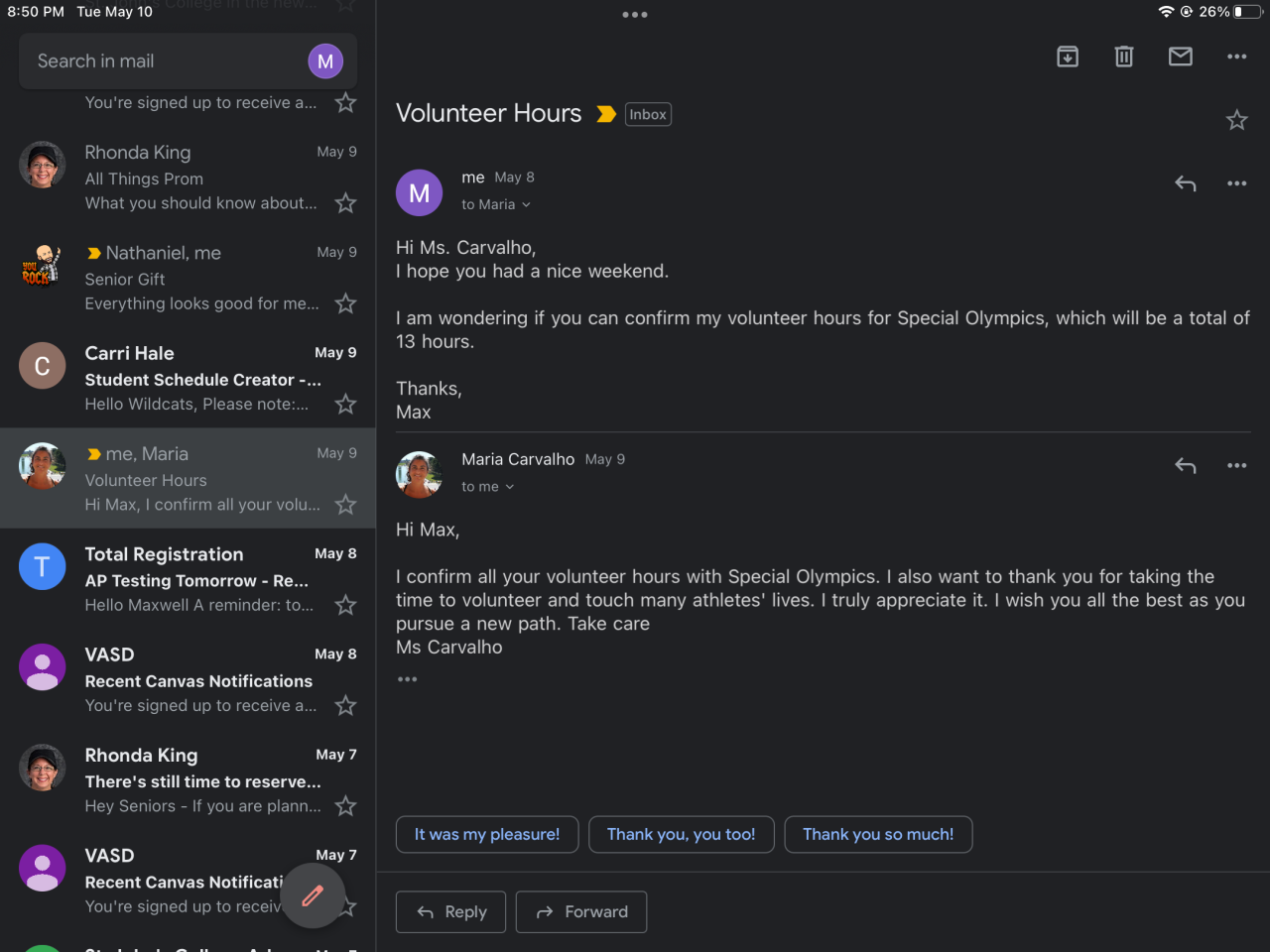The width and height of the screenshot is (1270, 952).
Task: Open more options for Maria's message
Action: click(1236, 465)
